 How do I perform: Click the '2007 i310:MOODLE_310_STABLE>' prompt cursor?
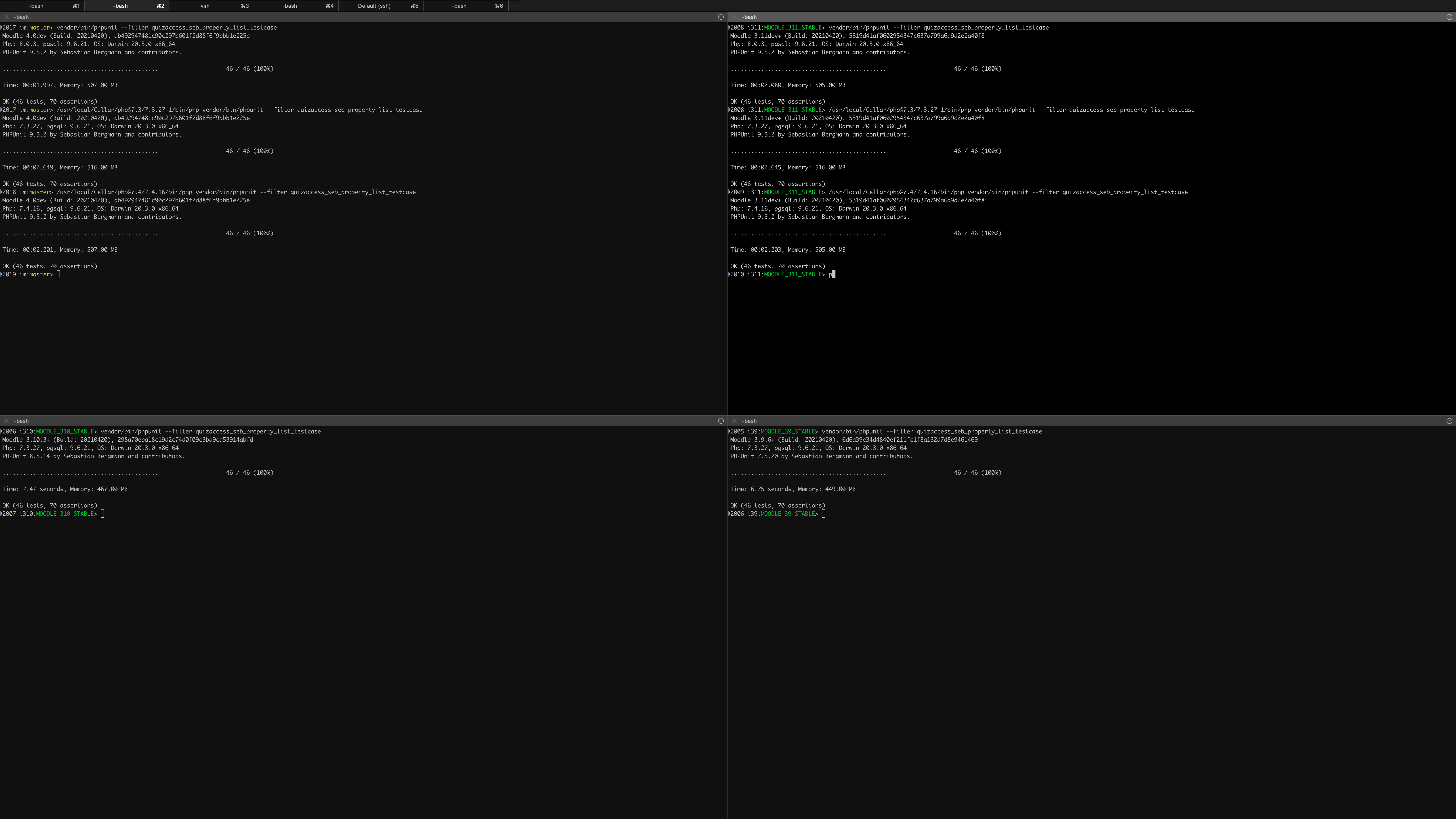pos(102,514)
